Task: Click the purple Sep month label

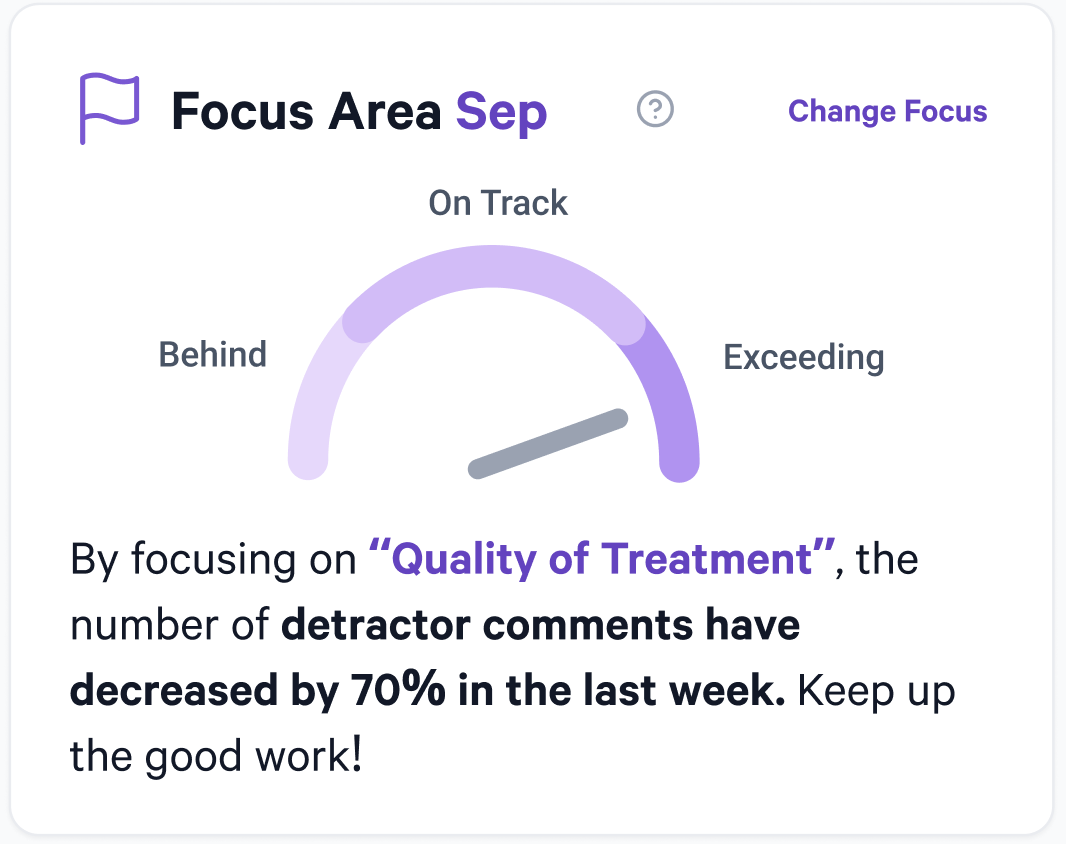Action: point(501,113)
